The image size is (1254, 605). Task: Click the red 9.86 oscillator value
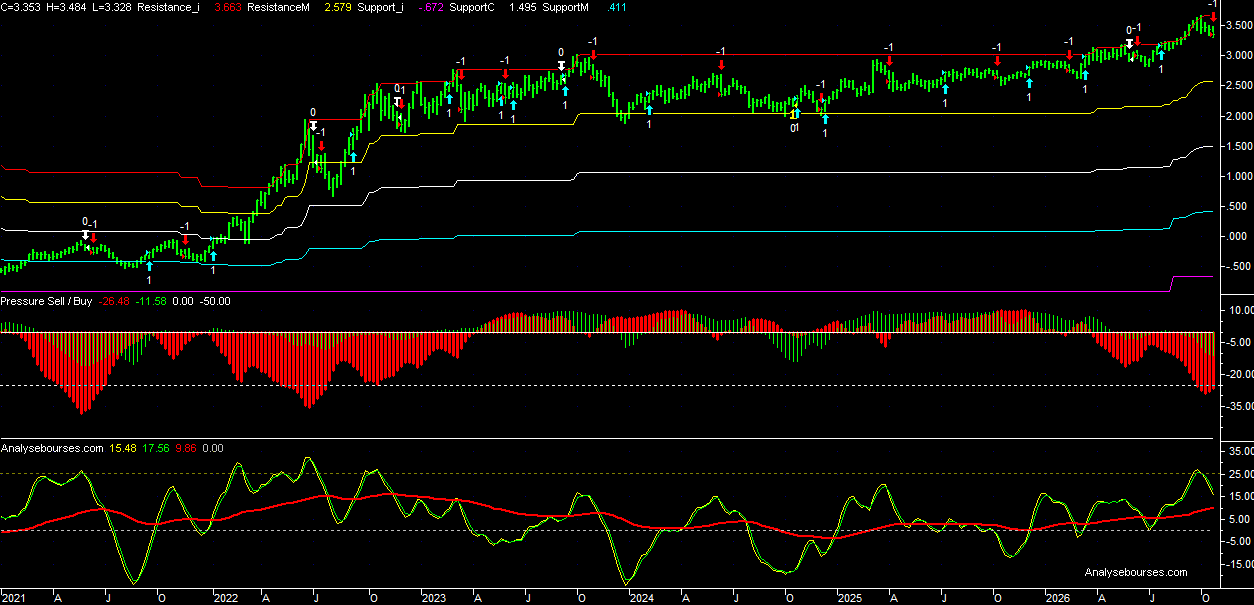tap(187, 448)
